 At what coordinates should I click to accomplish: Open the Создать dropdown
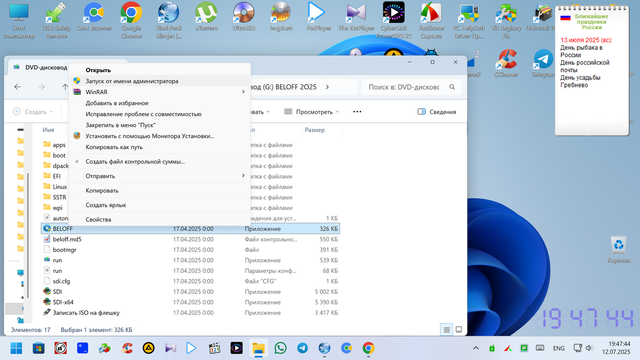click(33, 112)
